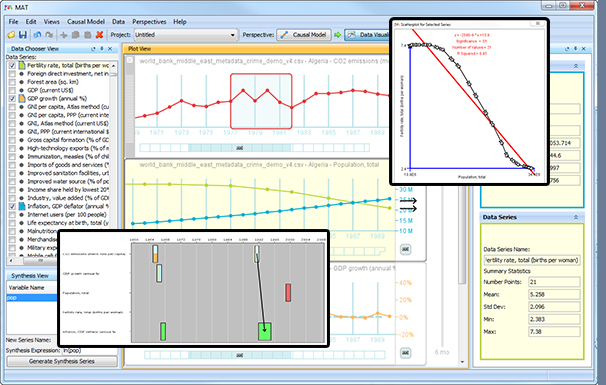The height and width of the screenshot is (385, 606).
Task: Toggle GDP growth (annual %) checkbox
Action: [x=12, y=99]
